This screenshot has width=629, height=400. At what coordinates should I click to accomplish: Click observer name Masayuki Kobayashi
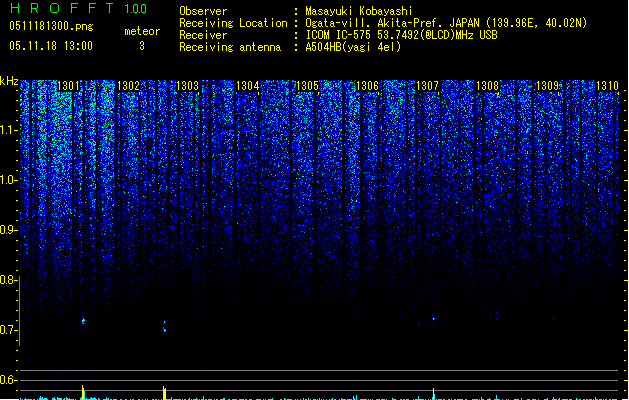click(359, 11)
